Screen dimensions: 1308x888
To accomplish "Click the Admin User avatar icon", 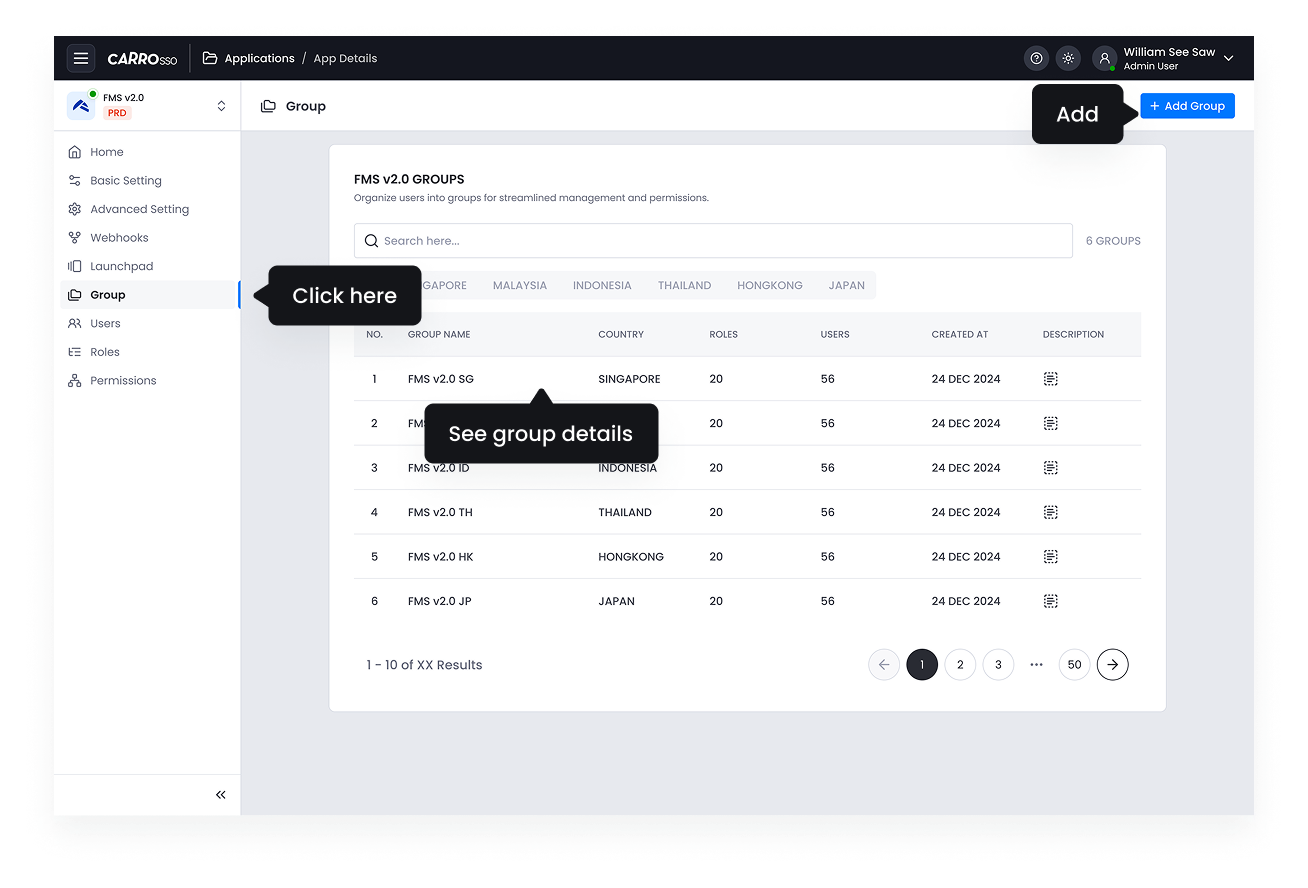I will pos(1104,58).
